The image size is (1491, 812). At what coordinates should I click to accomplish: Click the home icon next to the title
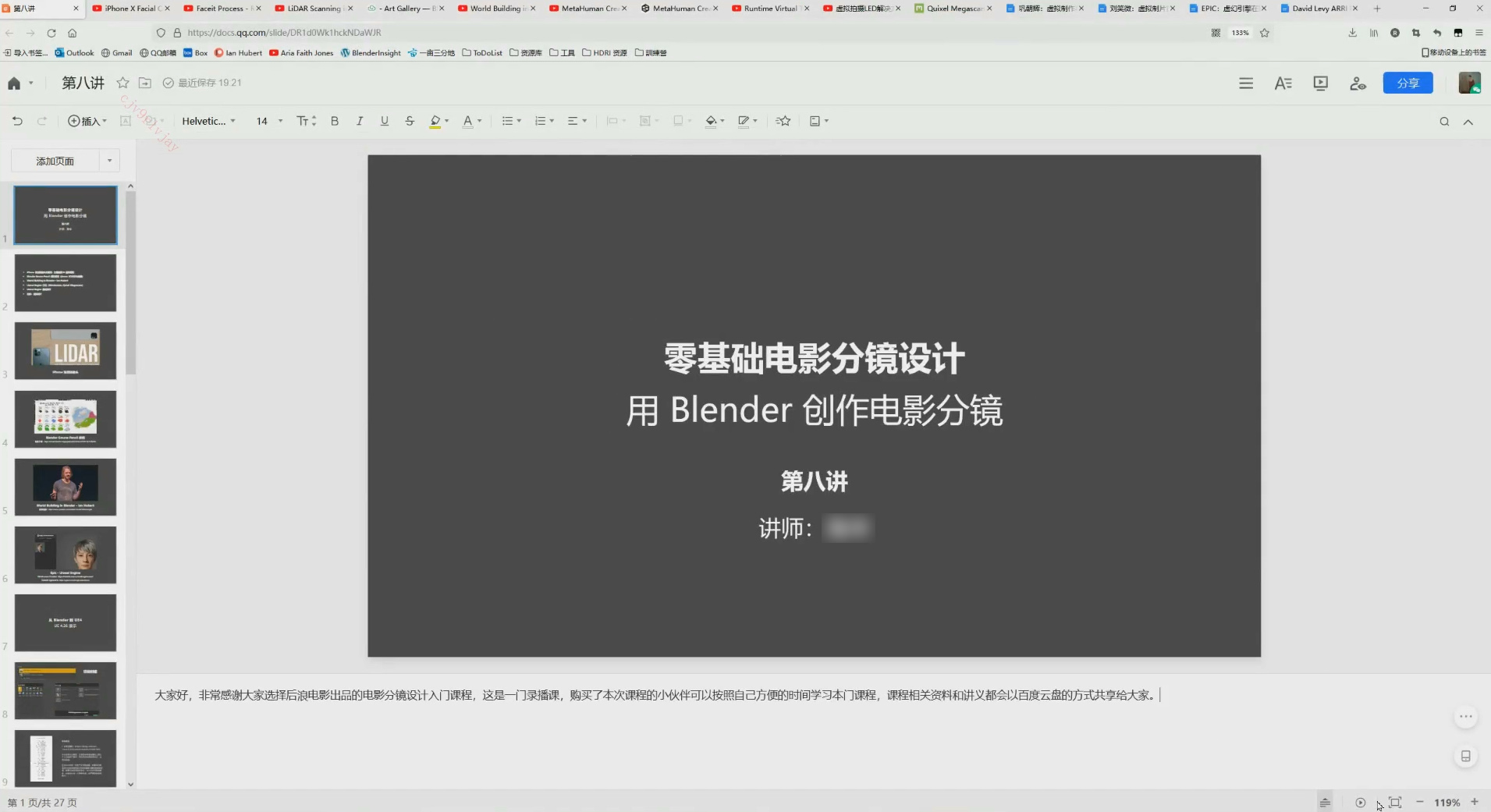point(14,83)
